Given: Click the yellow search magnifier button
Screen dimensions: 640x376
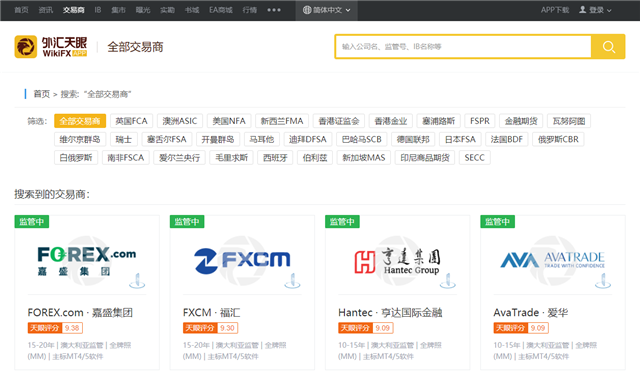Looking at the screenshot, I should tap(608, 47).
